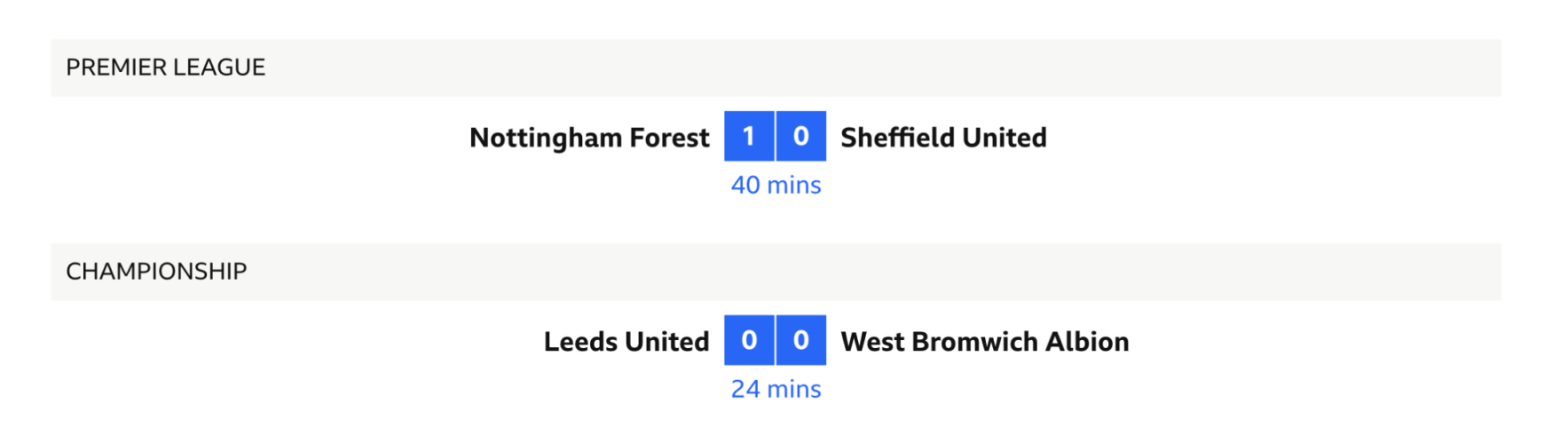Click West Bromwich Albion's score of 0
The height and width of the screenshot is (444, 1568).
point(801,340)
